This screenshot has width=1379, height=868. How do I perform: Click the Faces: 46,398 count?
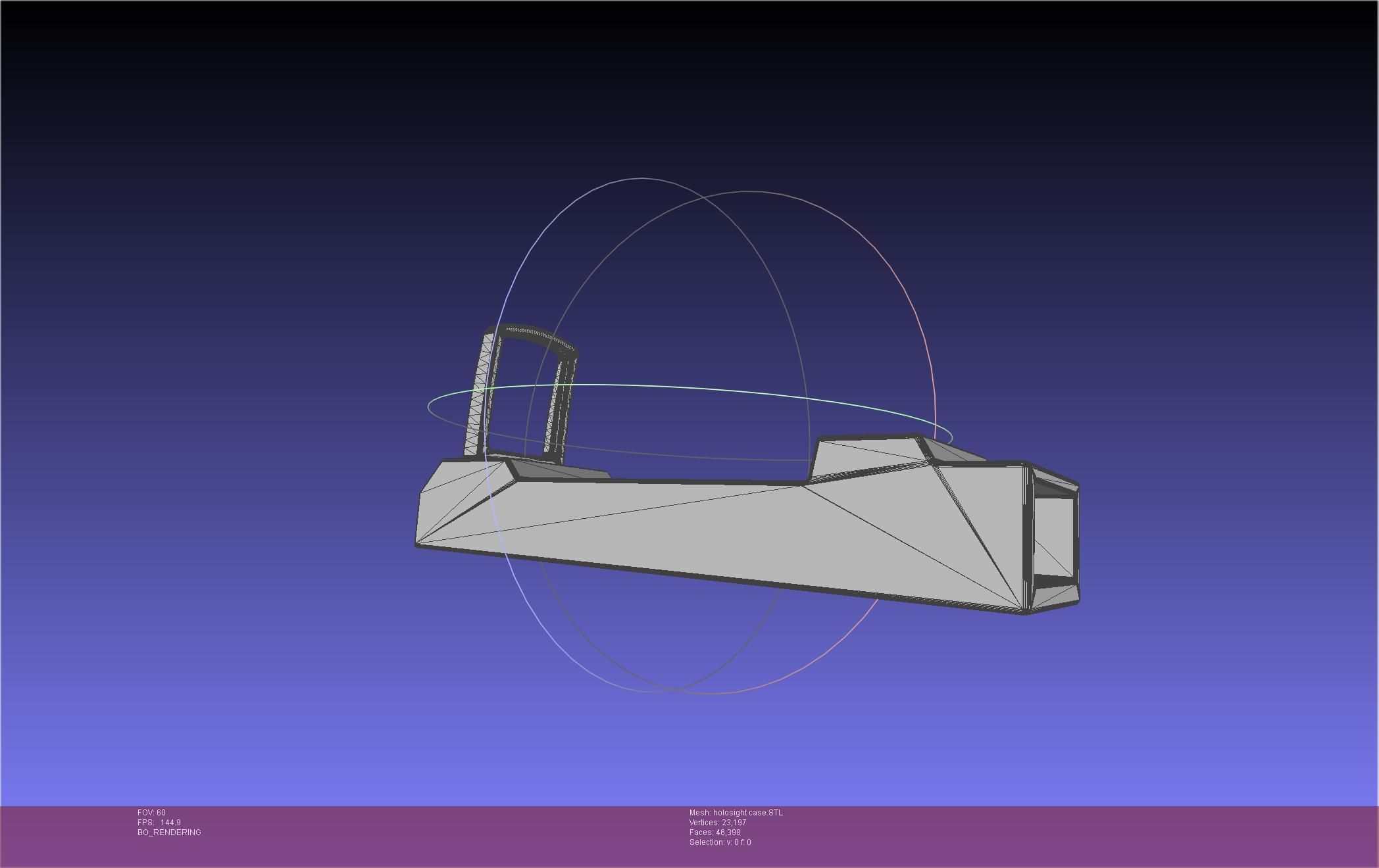[x=715, y=832]
